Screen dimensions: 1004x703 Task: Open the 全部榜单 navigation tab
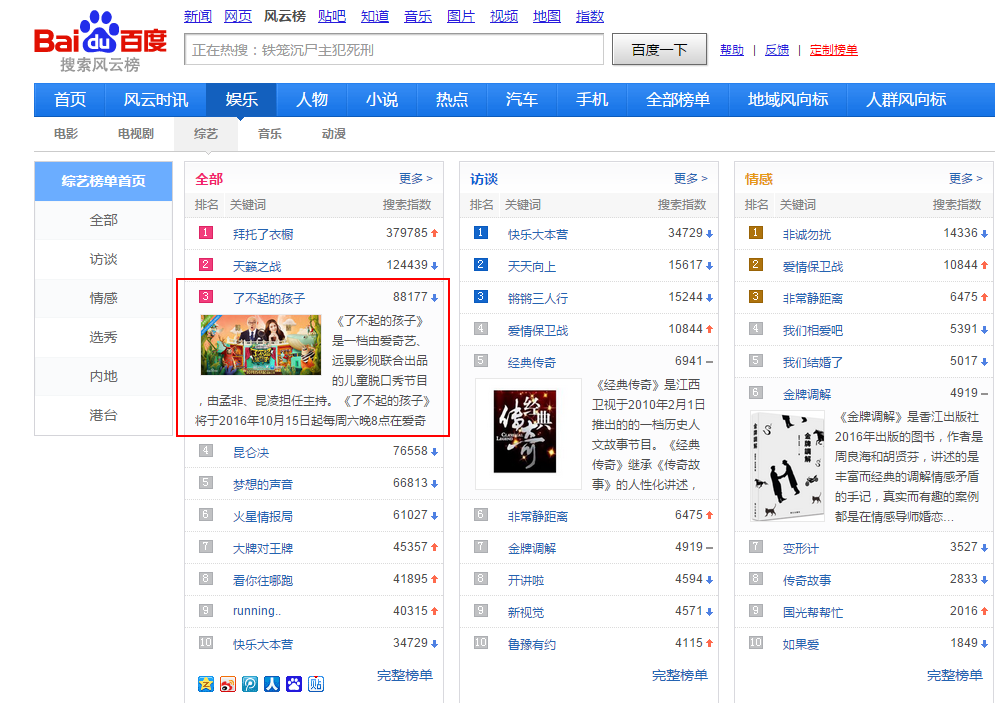click(x=678, y=100)
